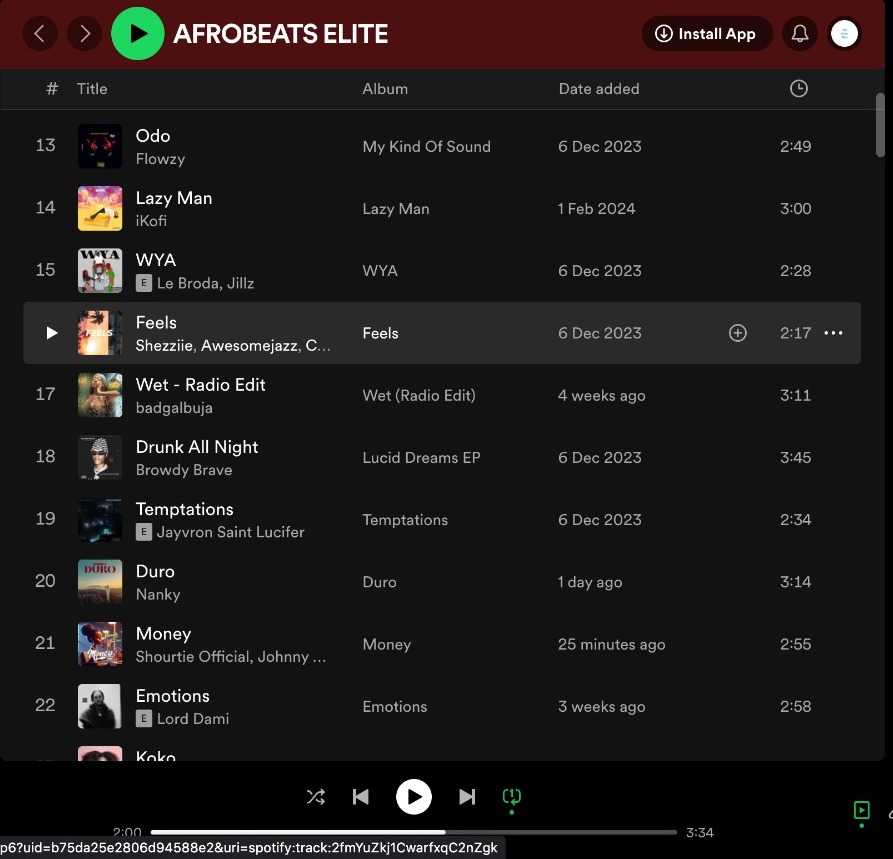Skip to the previous track
The image size is (893, 859).
coord(361,796)
